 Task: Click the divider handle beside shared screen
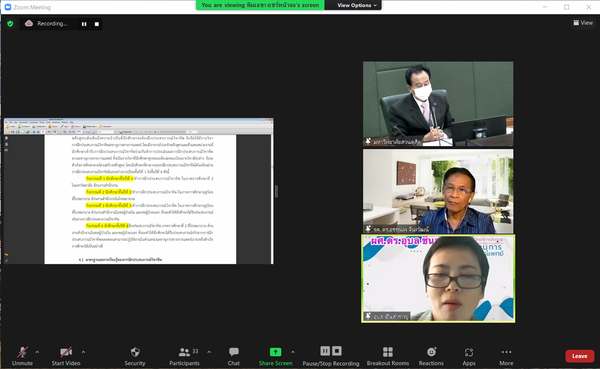(x=276, y=191)
